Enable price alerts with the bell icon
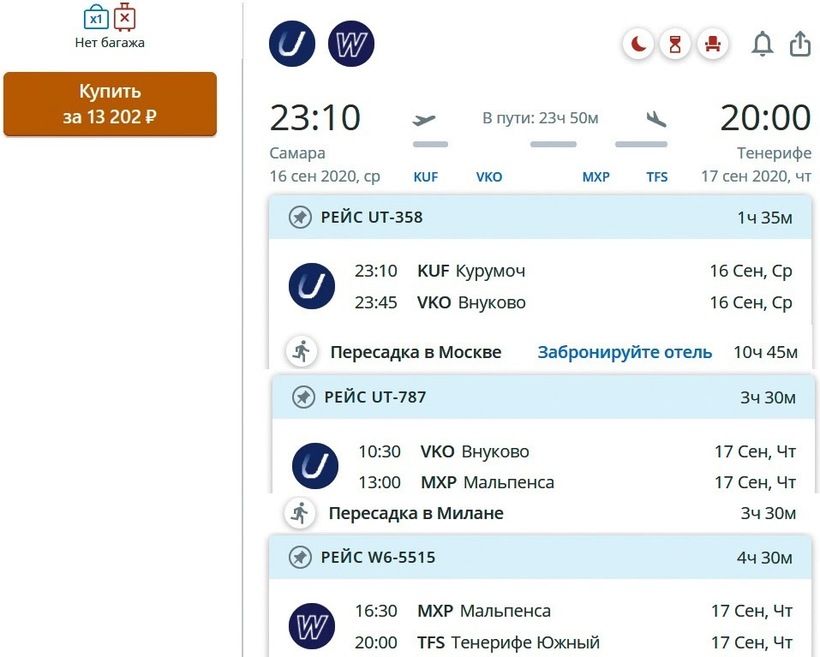 click(762, 44)
